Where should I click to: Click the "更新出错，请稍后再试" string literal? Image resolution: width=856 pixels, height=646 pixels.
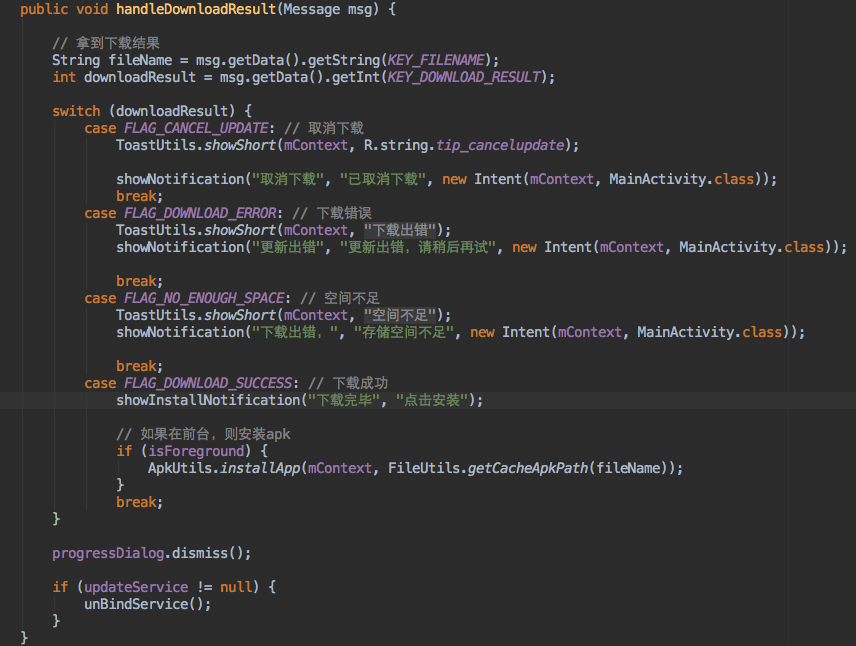418,247
